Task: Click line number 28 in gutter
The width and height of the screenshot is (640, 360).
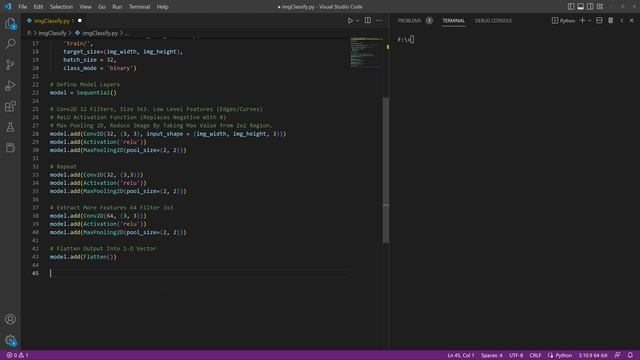Action: [x=36, y=134]
